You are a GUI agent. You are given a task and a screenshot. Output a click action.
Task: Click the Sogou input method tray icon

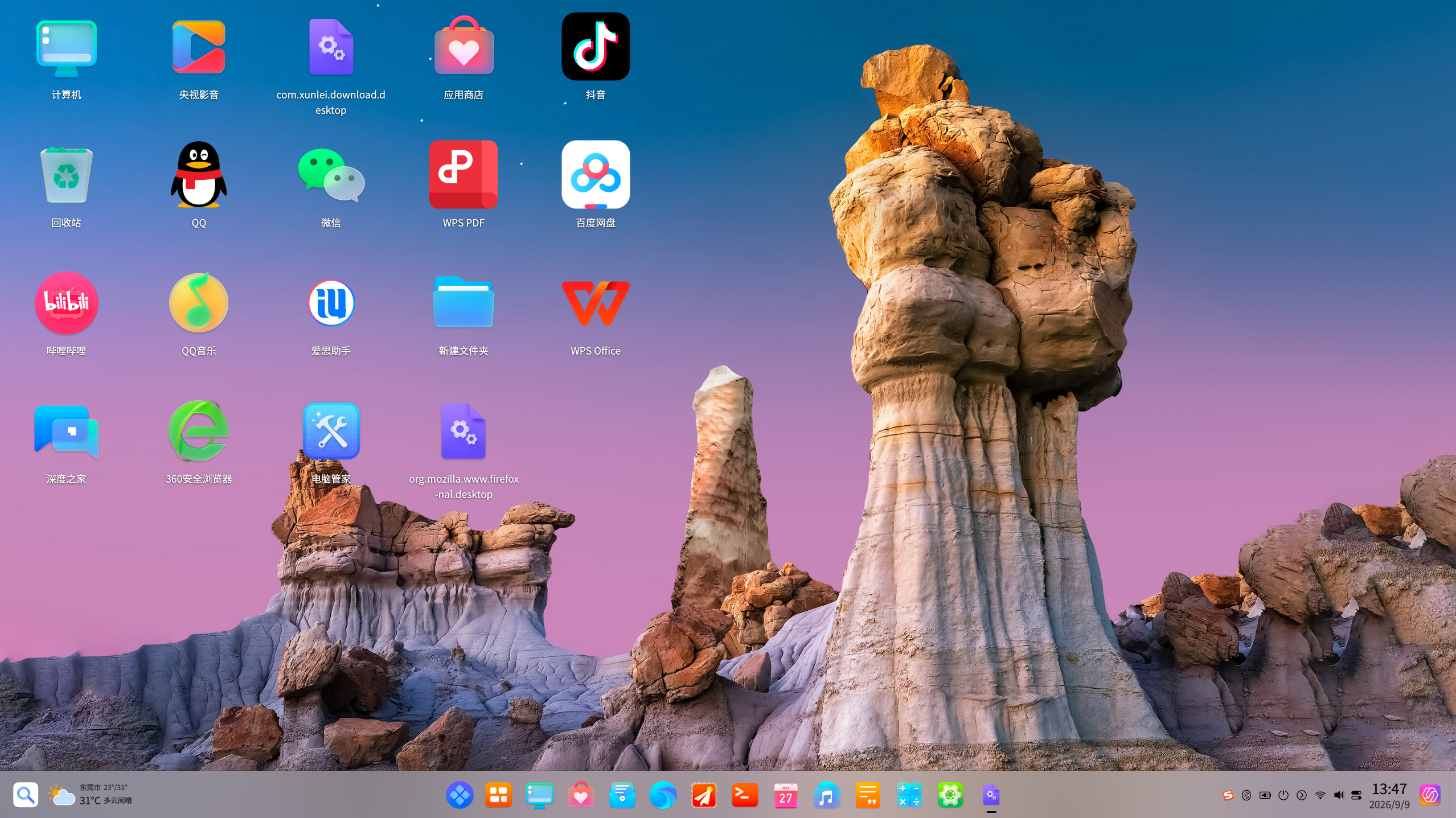[1228, 795]
